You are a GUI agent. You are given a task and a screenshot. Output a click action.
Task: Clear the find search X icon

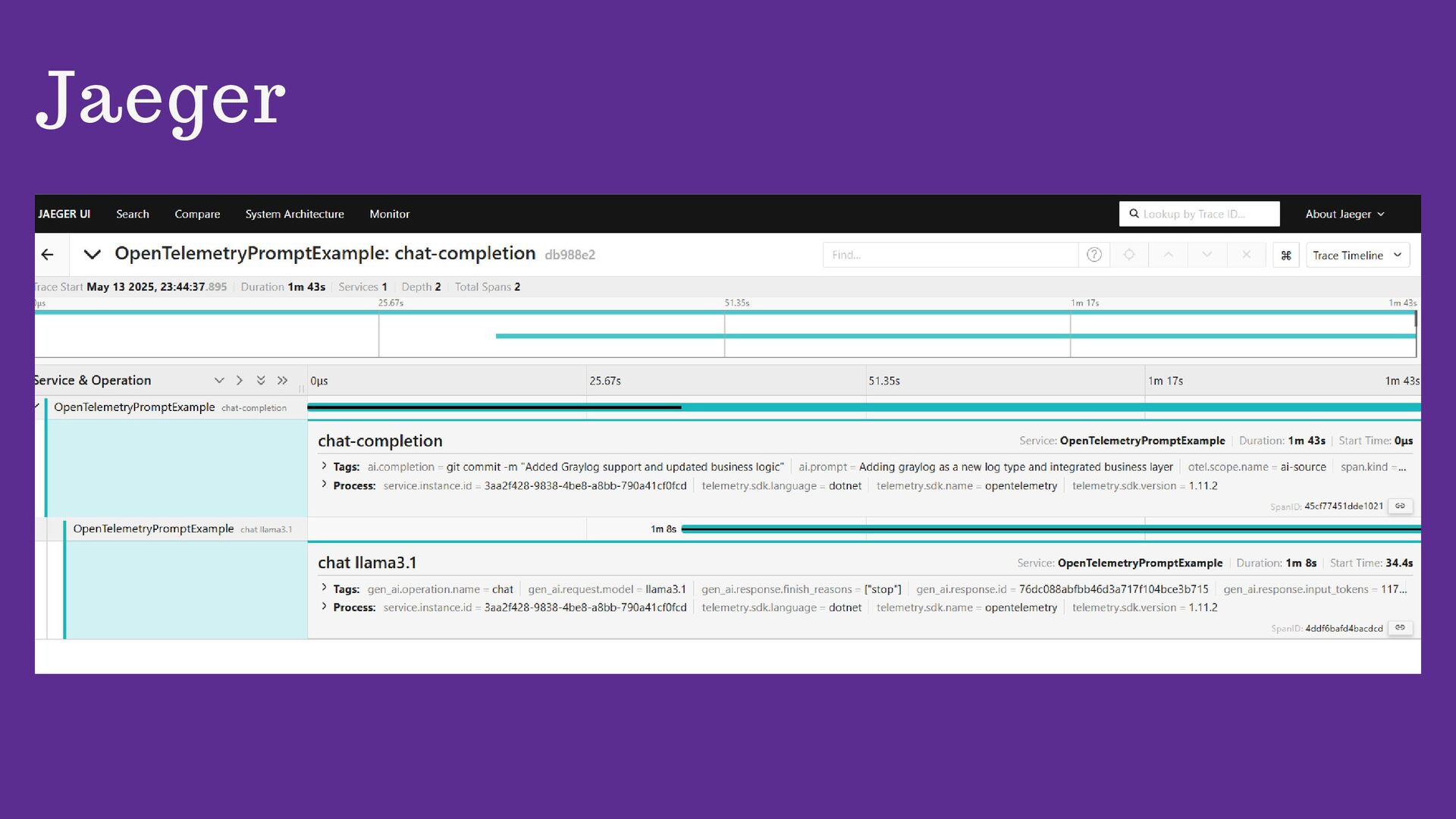click(x=1246, y=255)
